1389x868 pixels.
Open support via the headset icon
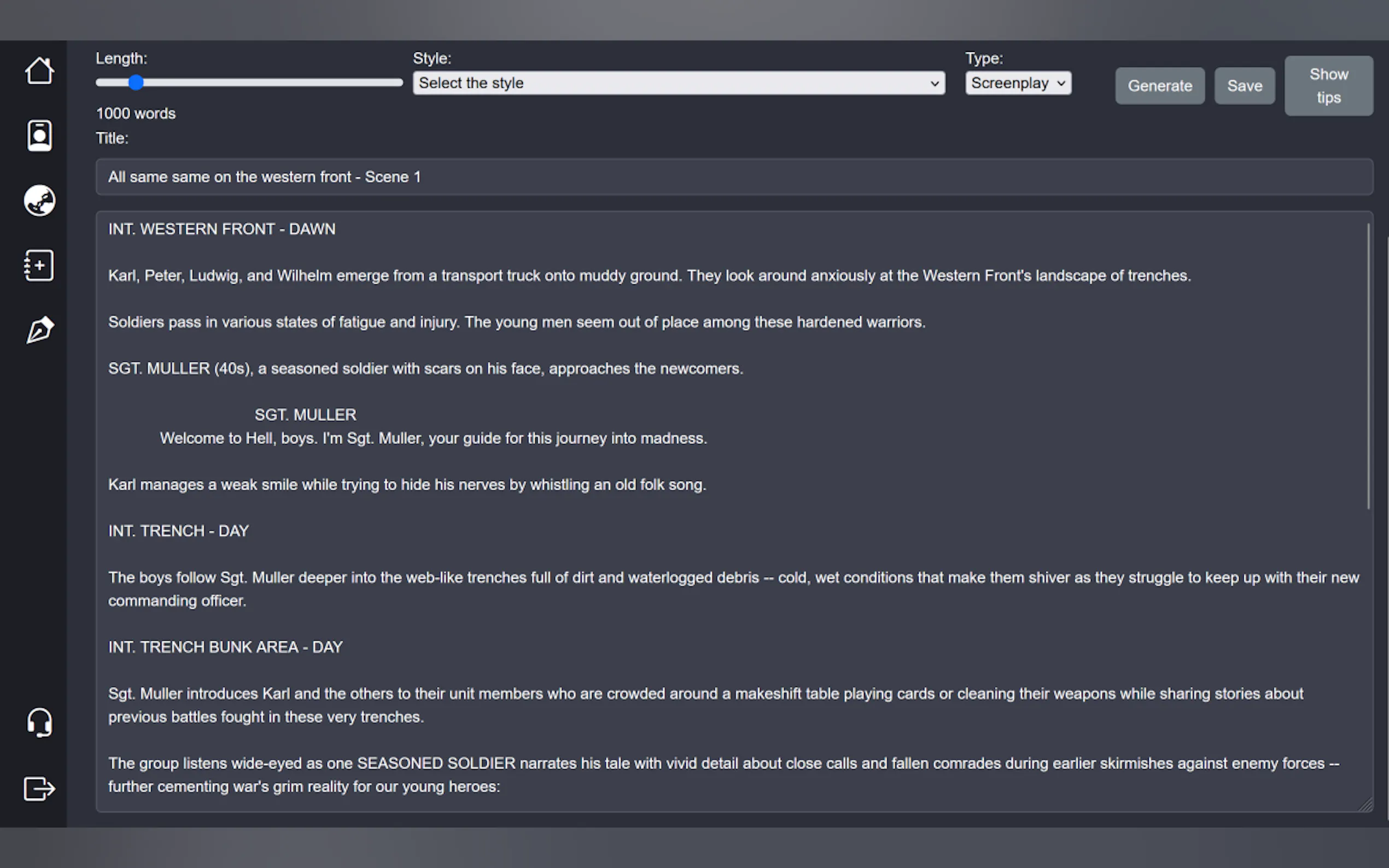pyautogui.click(x=39, y=722)
